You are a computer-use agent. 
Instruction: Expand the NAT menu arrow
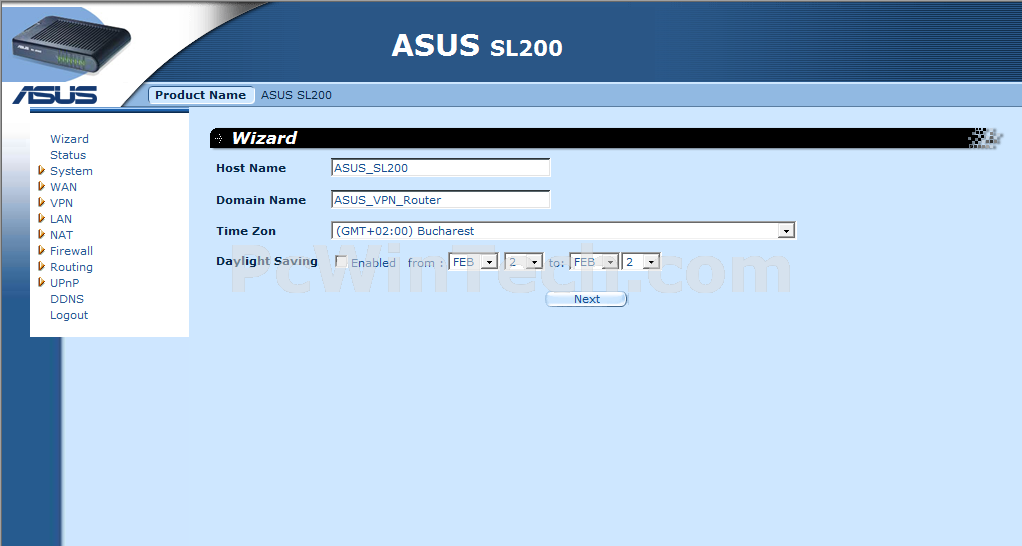click(41, 235)
